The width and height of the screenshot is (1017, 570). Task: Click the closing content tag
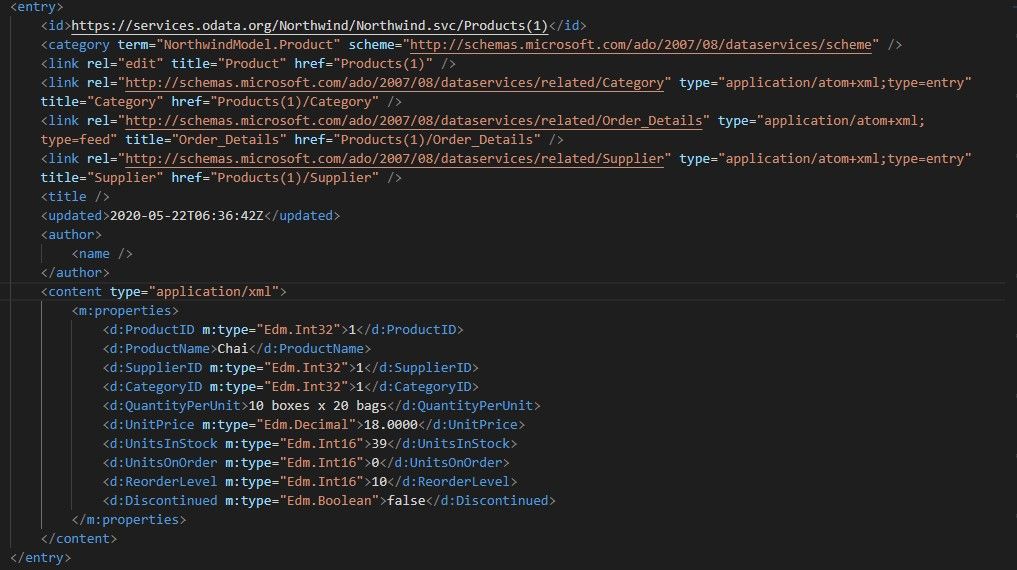coord(78,539)
